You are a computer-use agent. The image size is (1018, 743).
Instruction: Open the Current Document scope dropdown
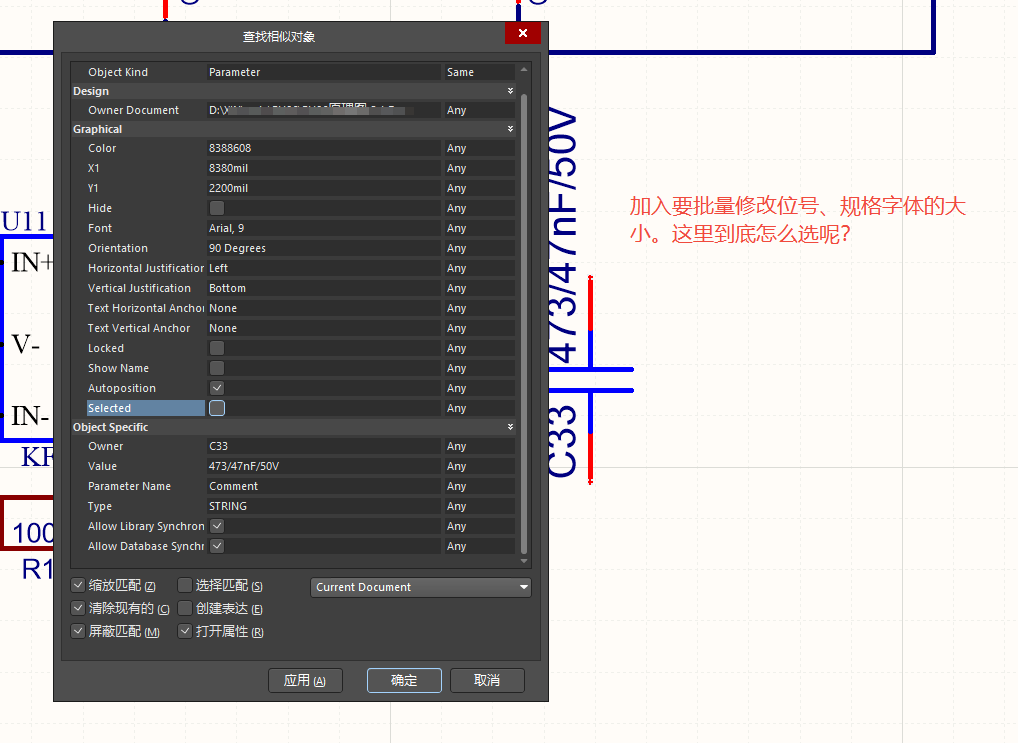[x=421, y=587]
